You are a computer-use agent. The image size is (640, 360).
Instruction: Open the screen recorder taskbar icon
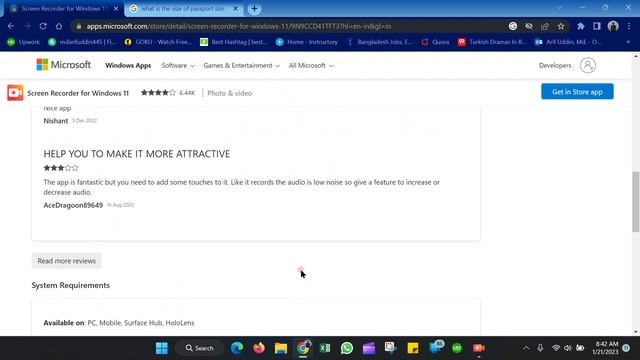(x=479, y=348)
